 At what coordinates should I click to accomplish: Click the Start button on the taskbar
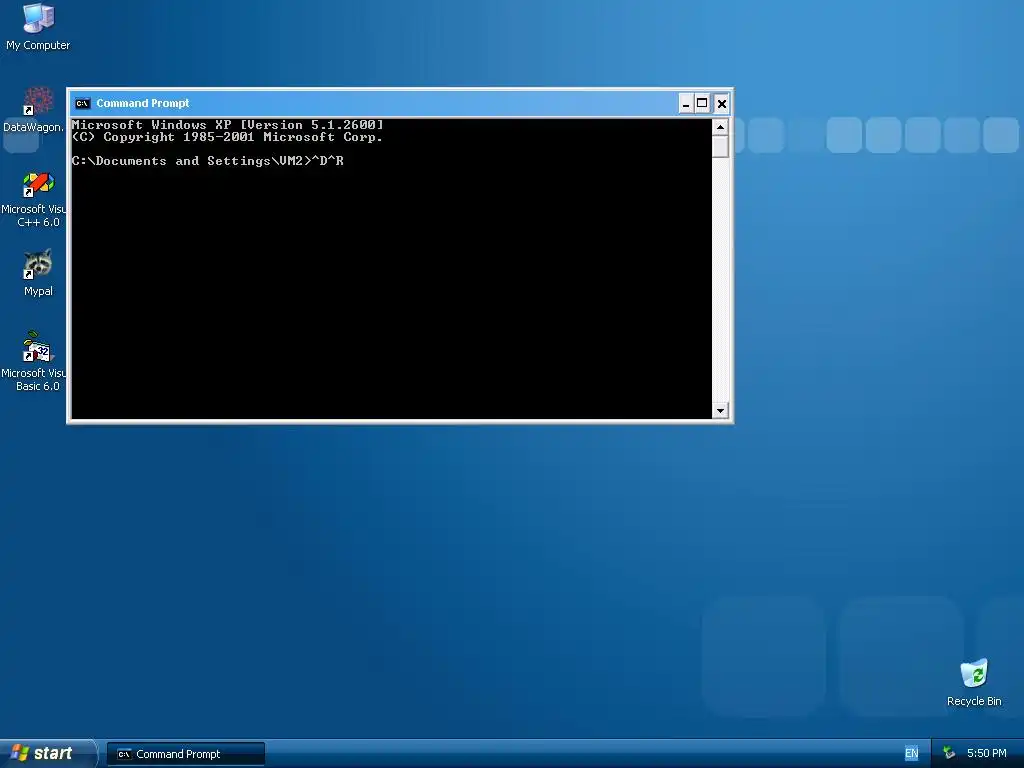coord(47,754)
